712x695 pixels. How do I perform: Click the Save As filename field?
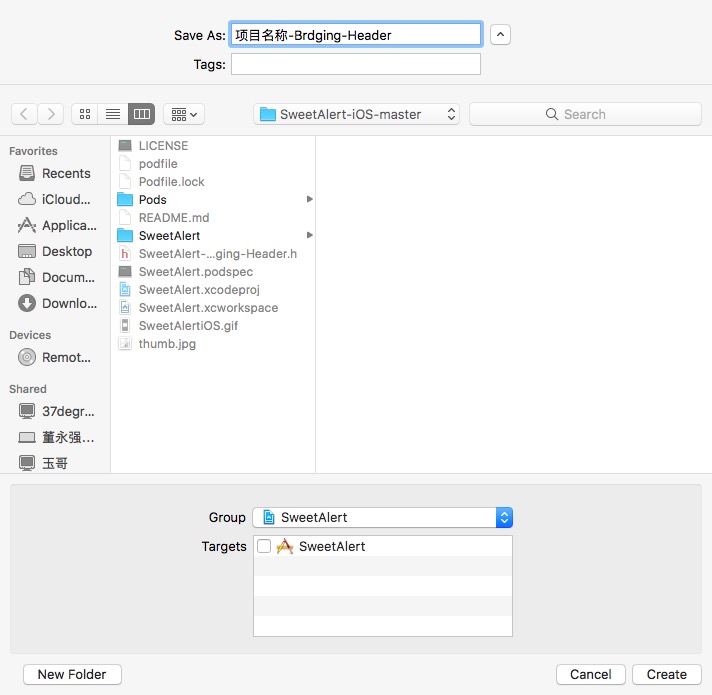(x=356, y=35)
